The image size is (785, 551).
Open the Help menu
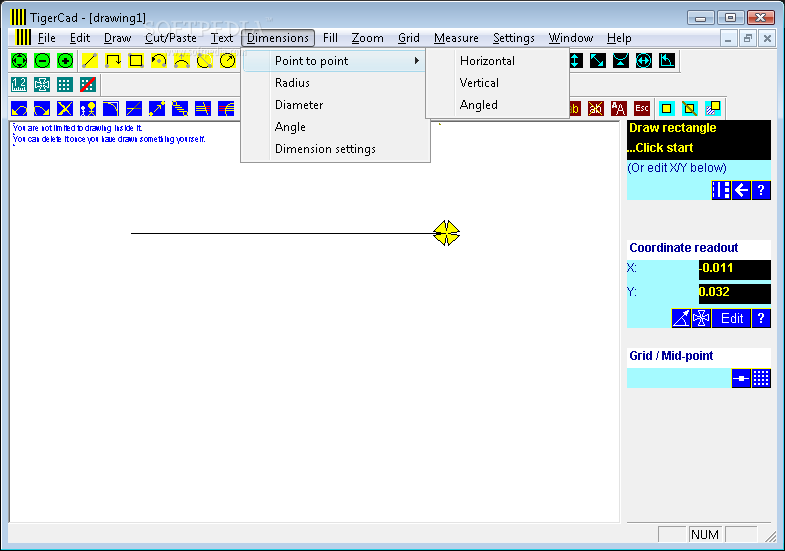[x=619, y=38]
